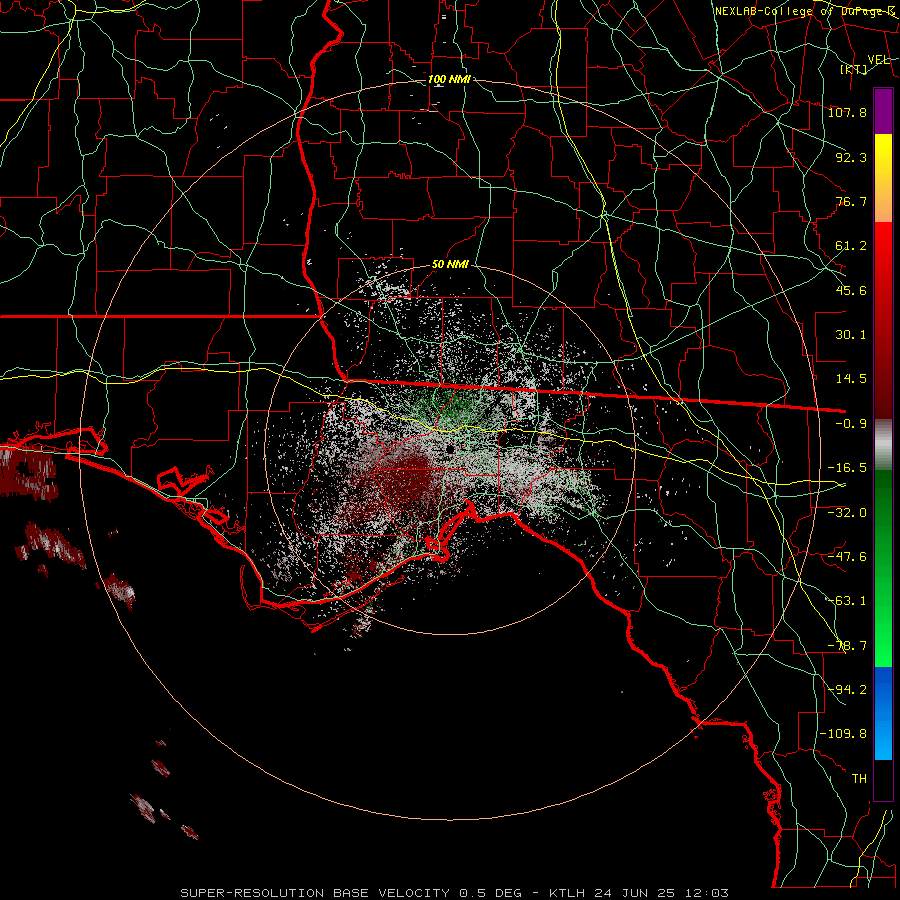Select the 76.7 scale value

(851, 201)
